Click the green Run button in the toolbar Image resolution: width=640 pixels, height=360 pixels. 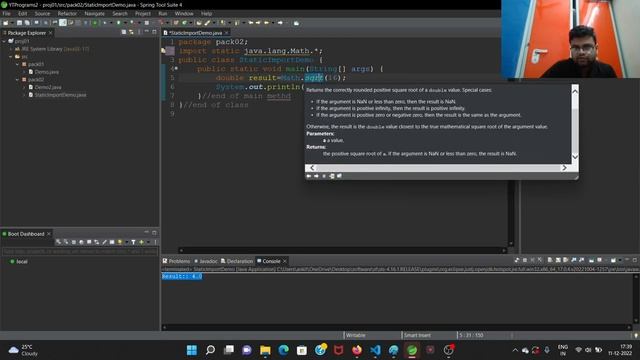coord(118,23)
